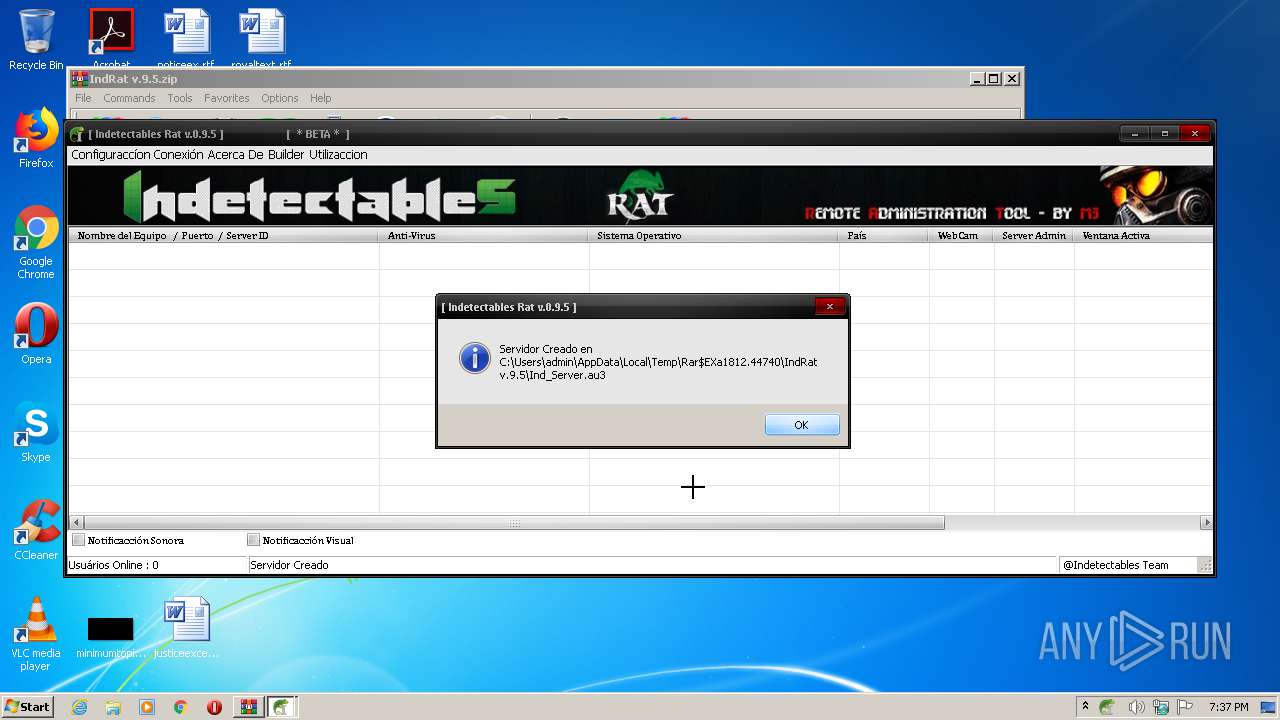Open the Configuraccíon menu

click(x=110, y=155)
